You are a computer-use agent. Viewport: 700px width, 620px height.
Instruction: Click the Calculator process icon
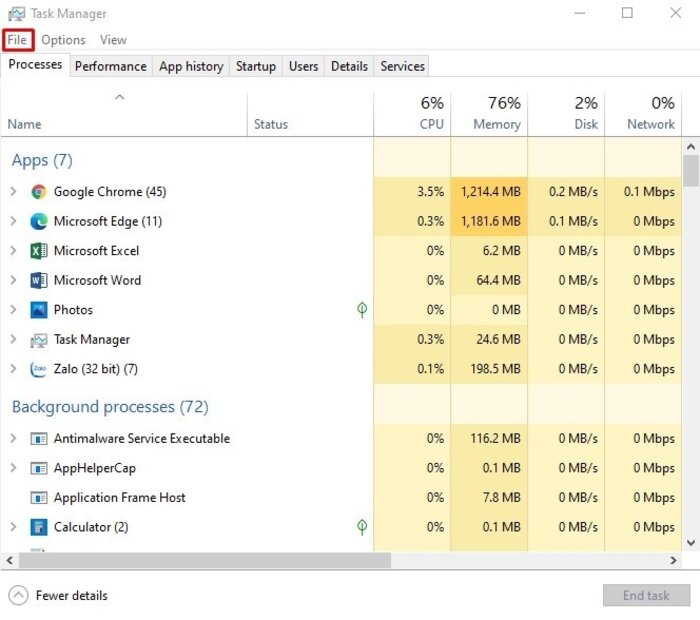[x=39, y=527]
